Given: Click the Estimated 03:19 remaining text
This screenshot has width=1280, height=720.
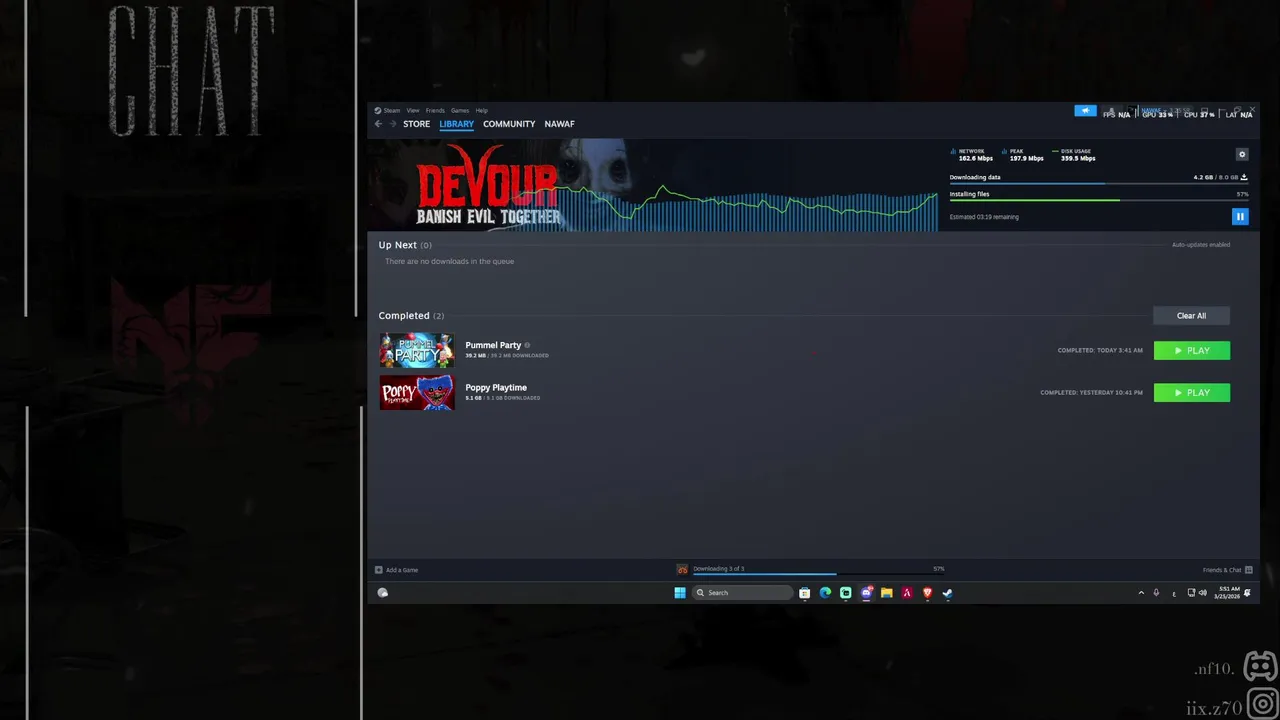Looking at the screenshot, I should 984,217.
